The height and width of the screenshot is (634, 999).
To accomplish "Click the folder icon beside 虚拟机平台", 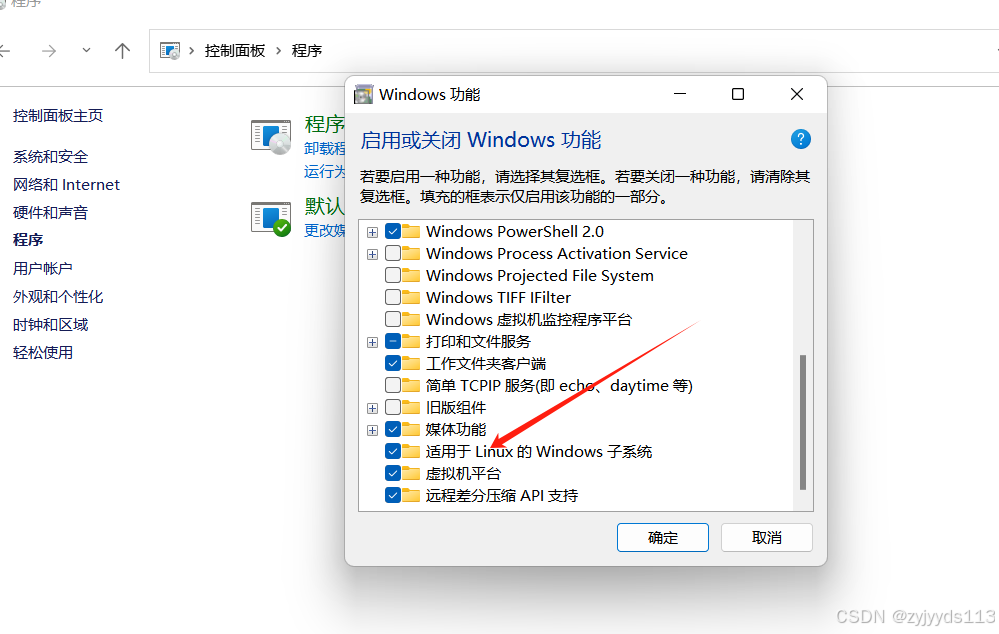I will pos(411,473).
